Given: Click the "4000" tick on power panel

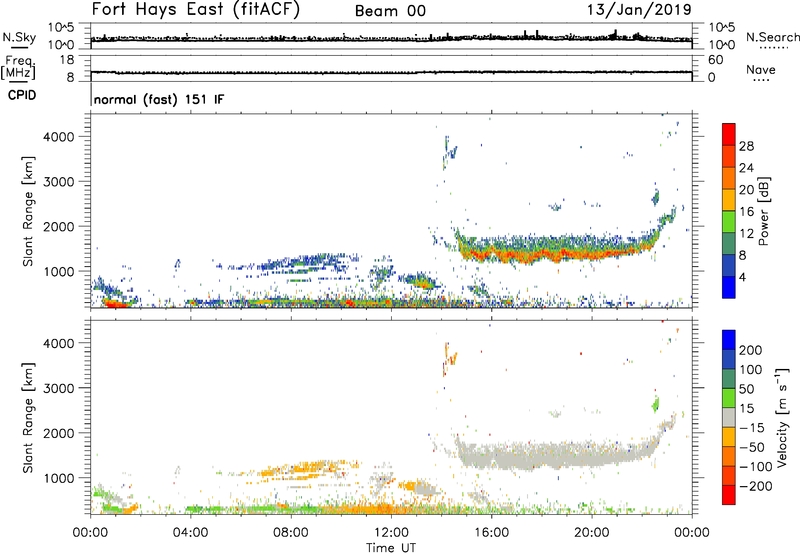Looking at the screenshot, I should [x=59, y=137].
